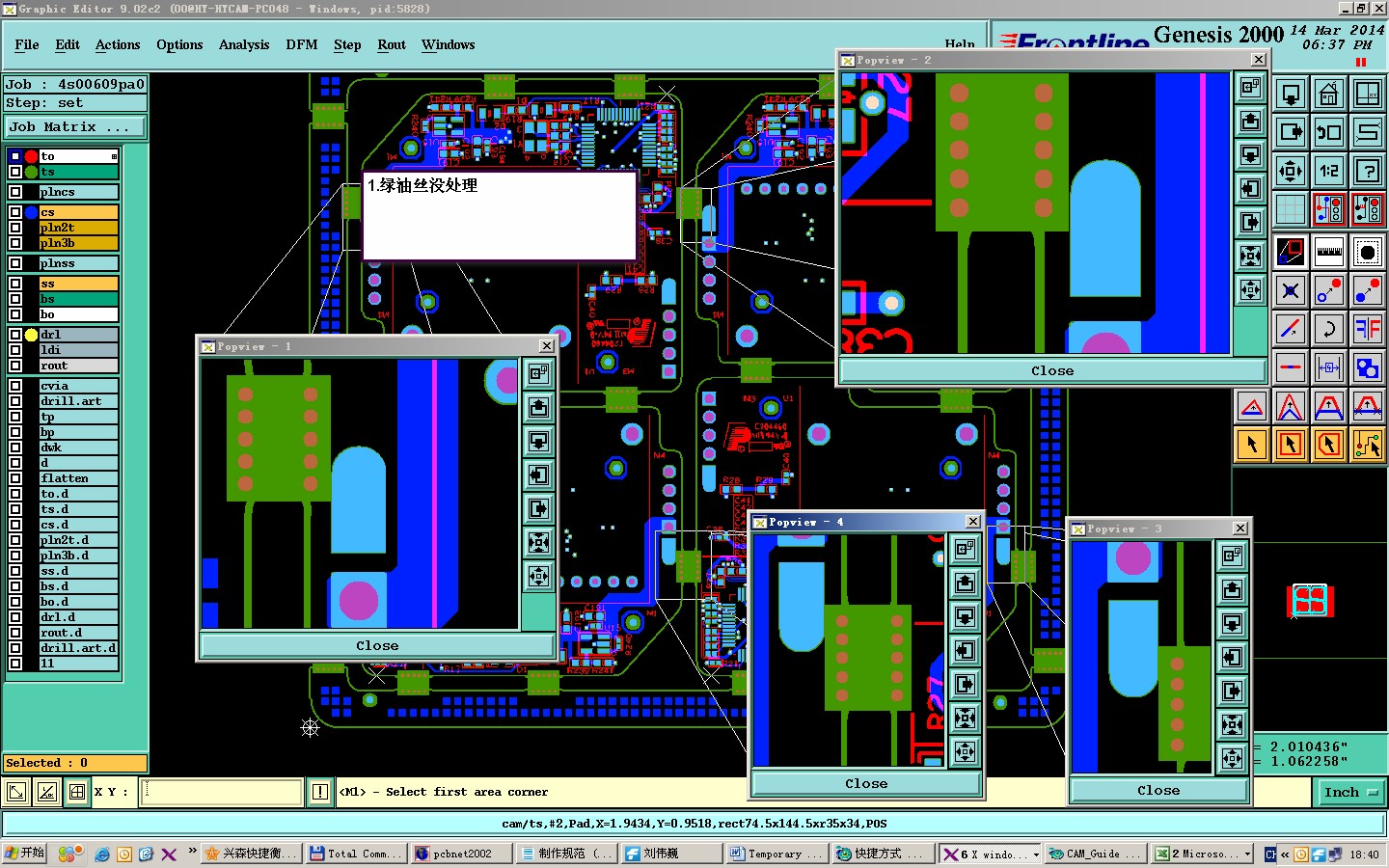Click Close button in Popview 2
Viewport: 1389px width, 868px height.
[x=1052, y=371]
